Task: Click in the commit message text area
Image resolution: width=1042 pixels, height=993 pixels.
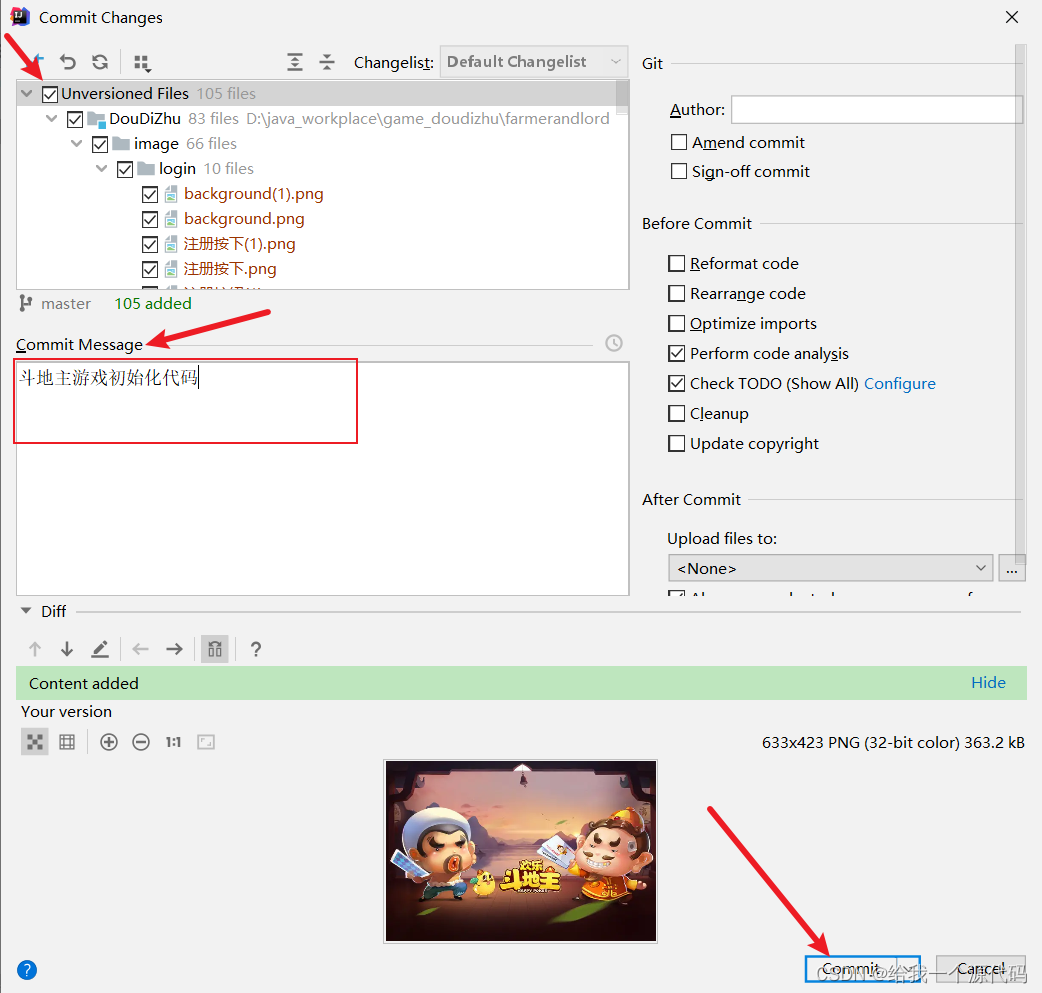Action: coord(322,479)
